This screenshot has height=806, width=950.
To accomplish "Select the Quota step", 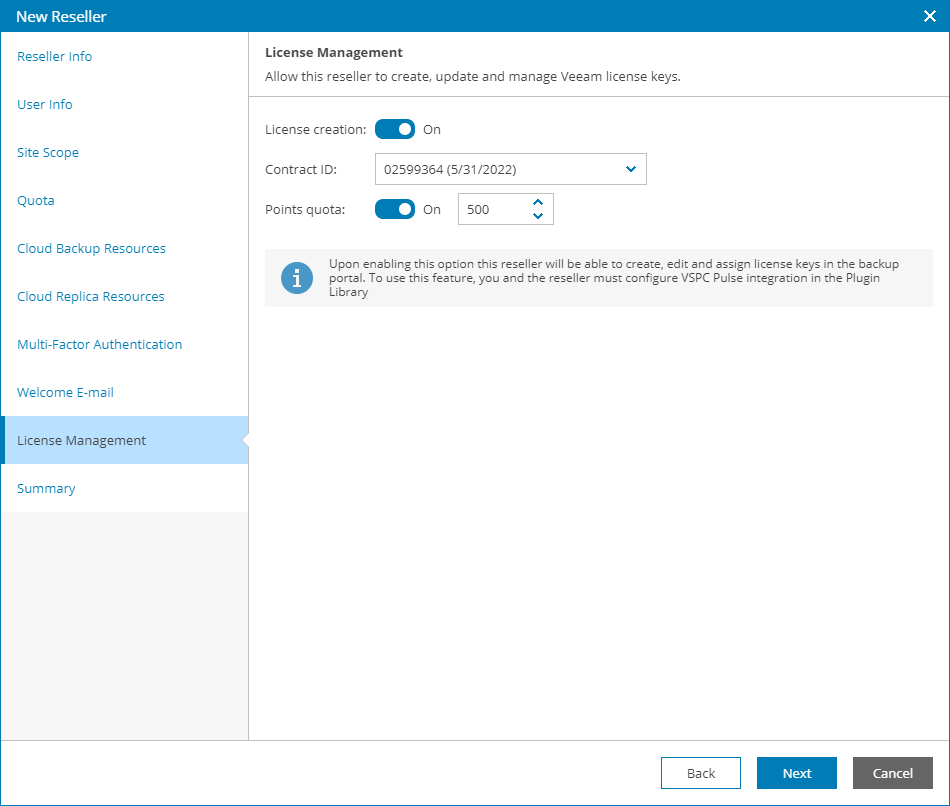I will coord(36,201).
